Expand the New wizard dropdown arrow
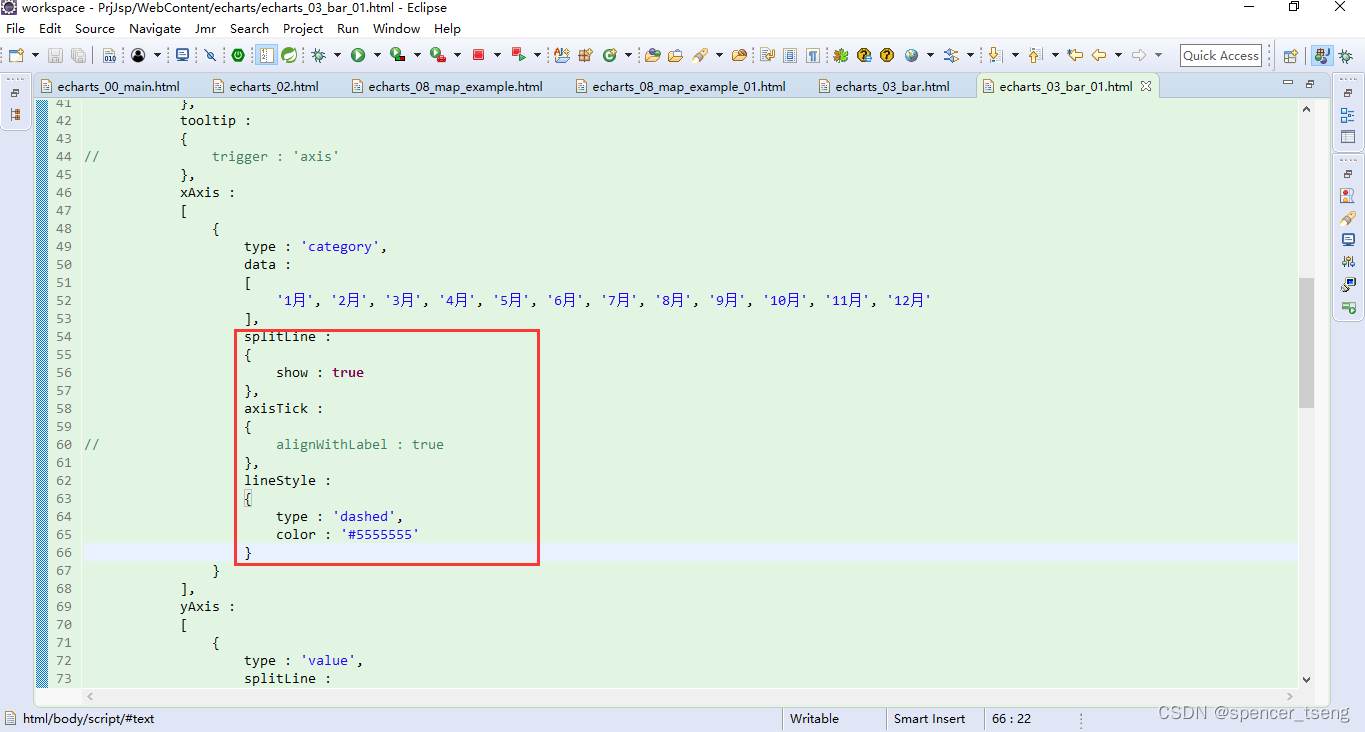 [35, 55]
